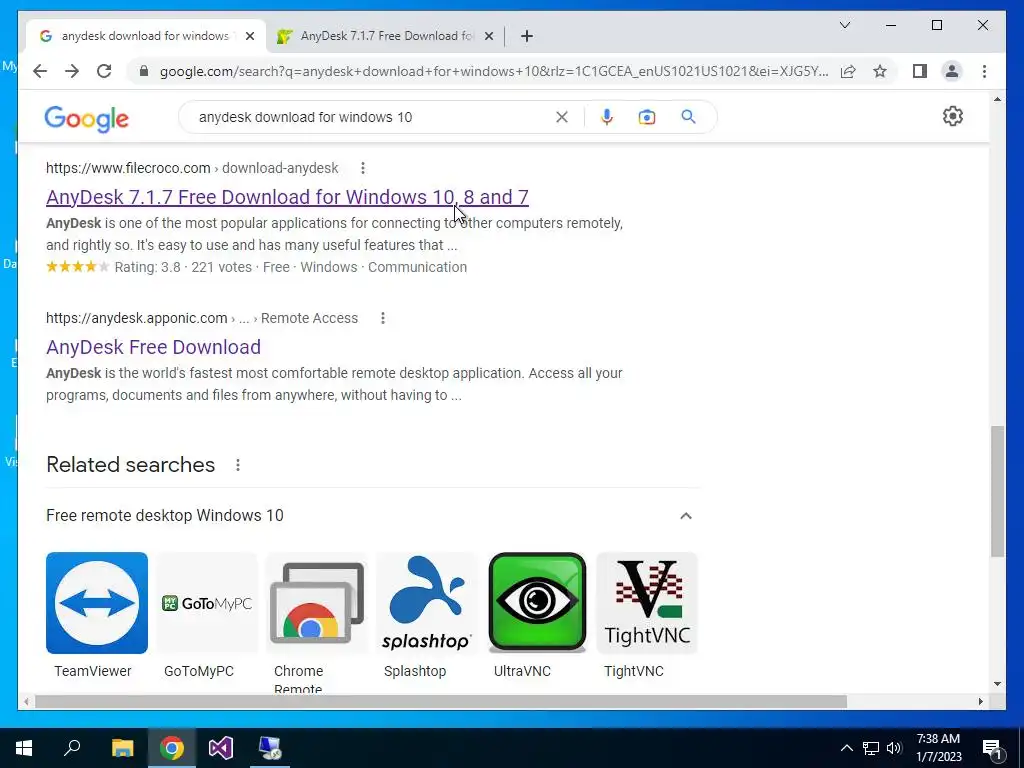1024x768 pixels.
Task: Click the Google logo
Action: coord(86,118)
